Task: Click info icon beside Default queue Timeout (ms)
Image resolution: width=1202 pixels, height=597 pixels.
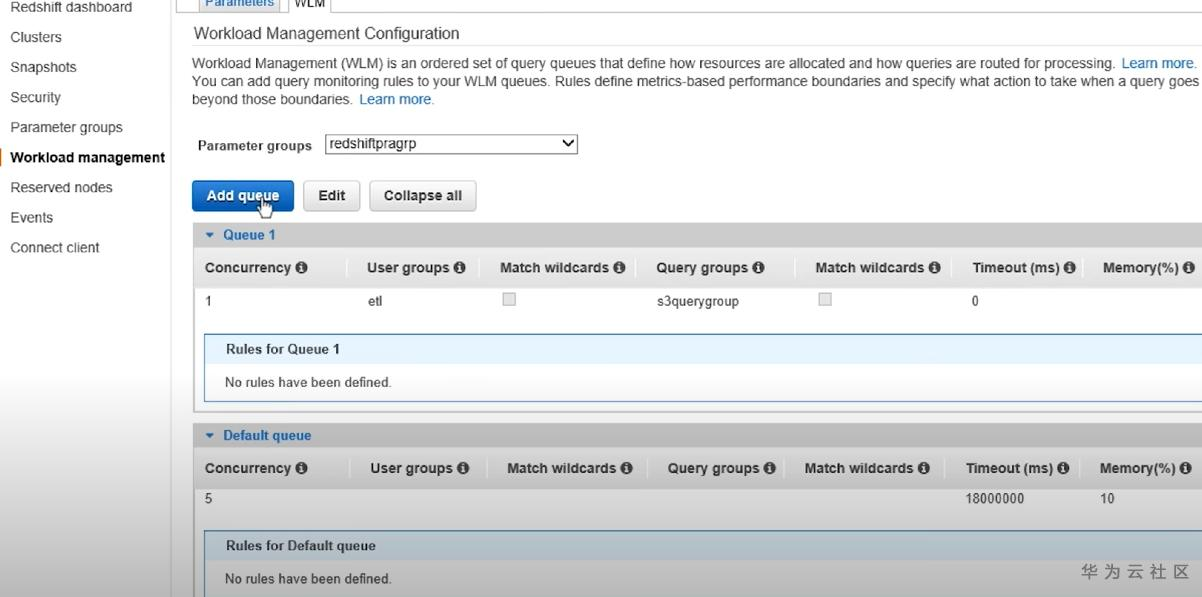Action: coord(1063,468)
